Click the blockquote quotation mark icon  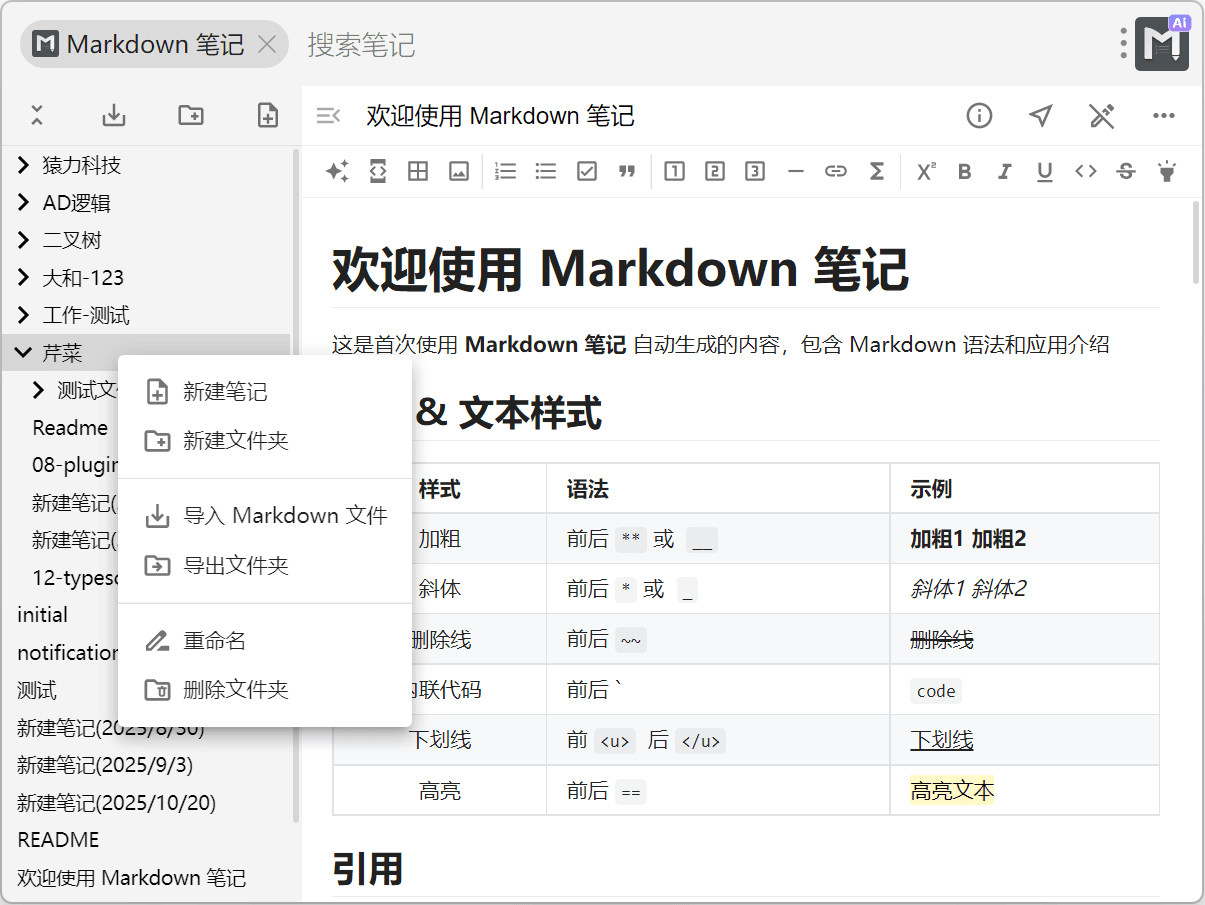[x=627, y=171]
